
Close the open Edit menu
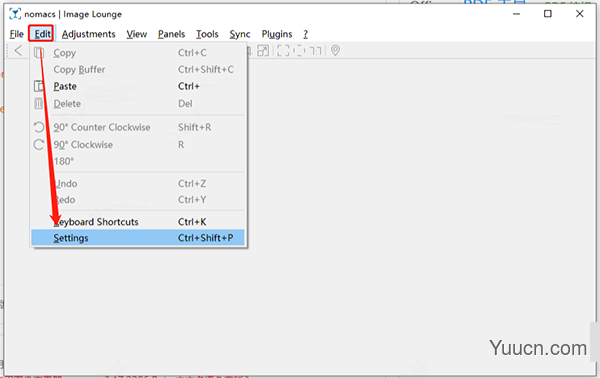42,34
